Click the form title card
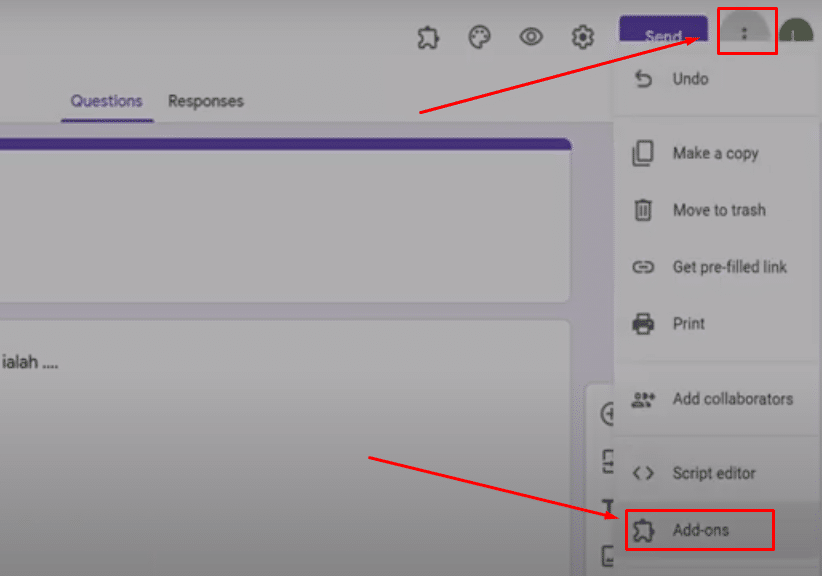The height and width of the screenshot is (576, 822). point(283,220)
